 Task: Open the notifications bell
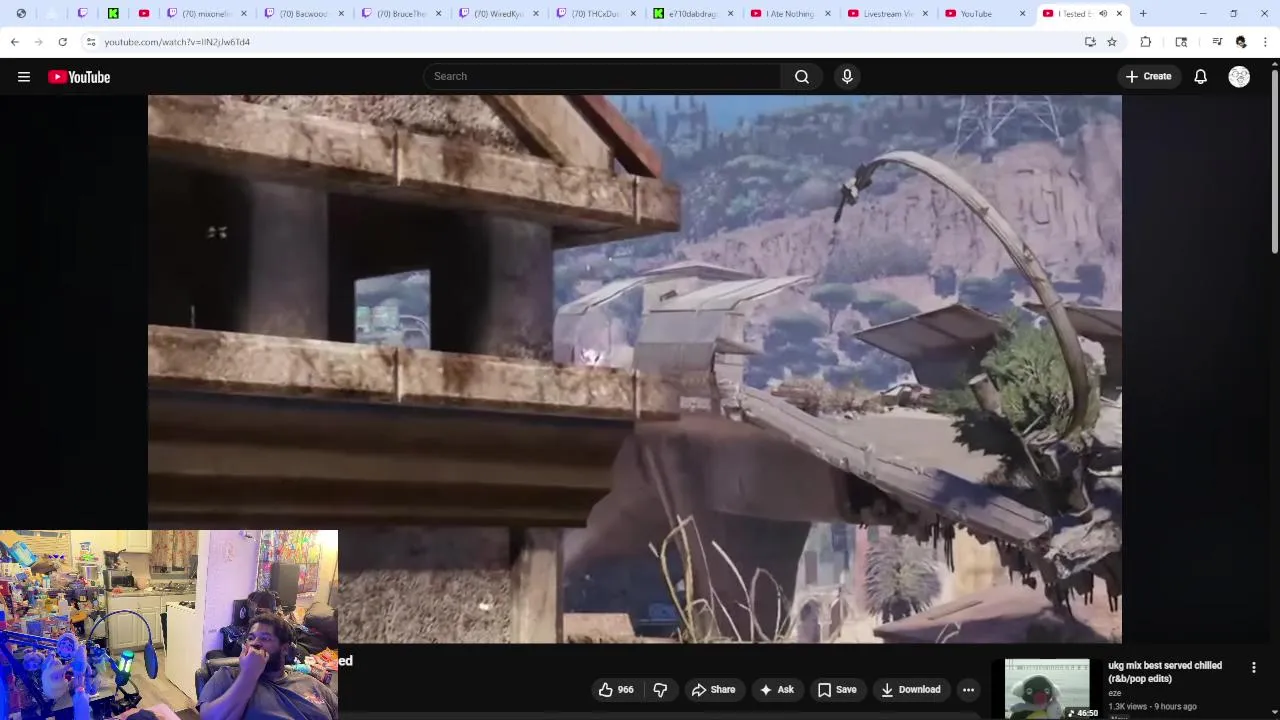point(1201,77)
